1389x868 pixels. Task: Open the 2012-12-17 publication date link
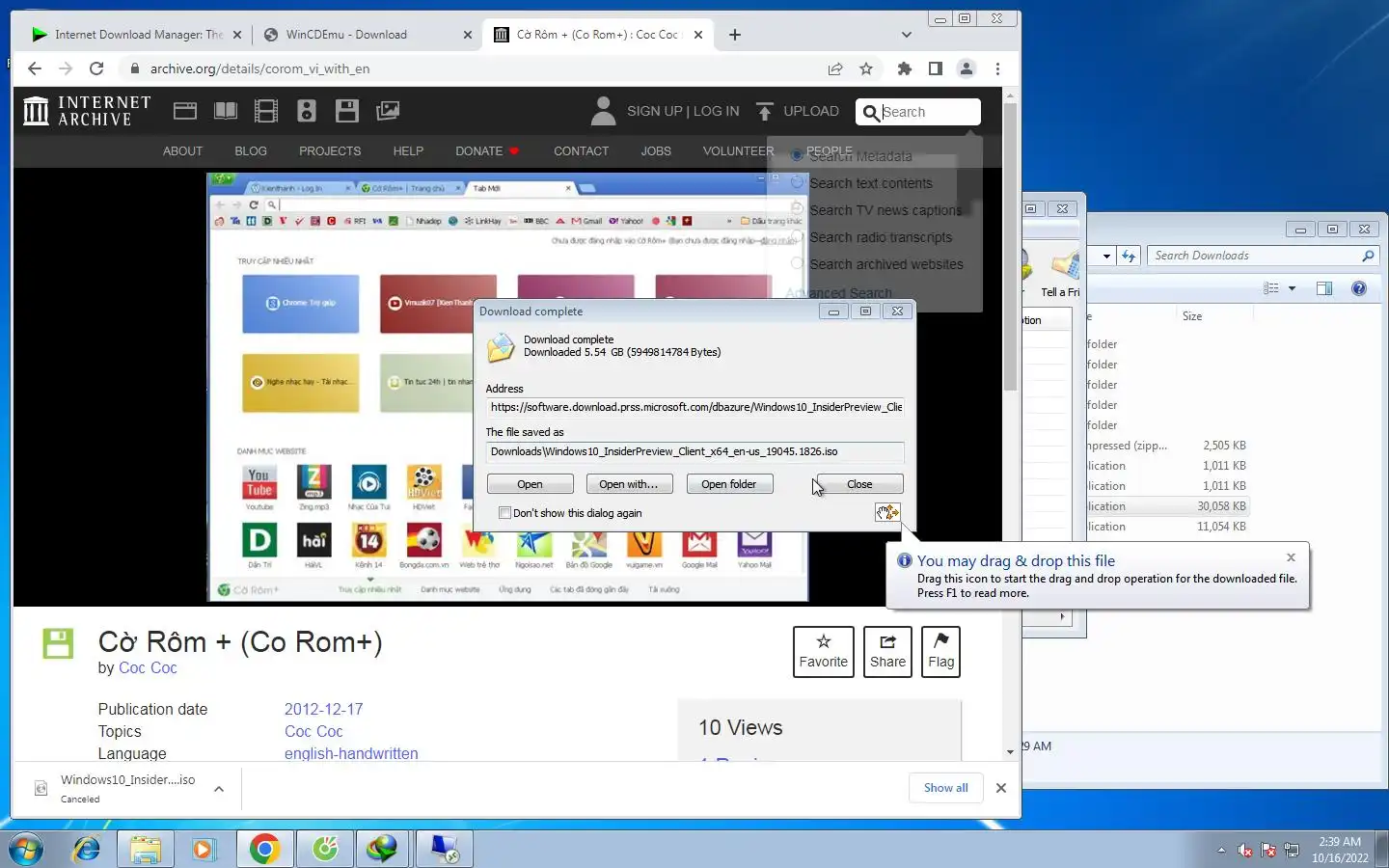point(323,709)
